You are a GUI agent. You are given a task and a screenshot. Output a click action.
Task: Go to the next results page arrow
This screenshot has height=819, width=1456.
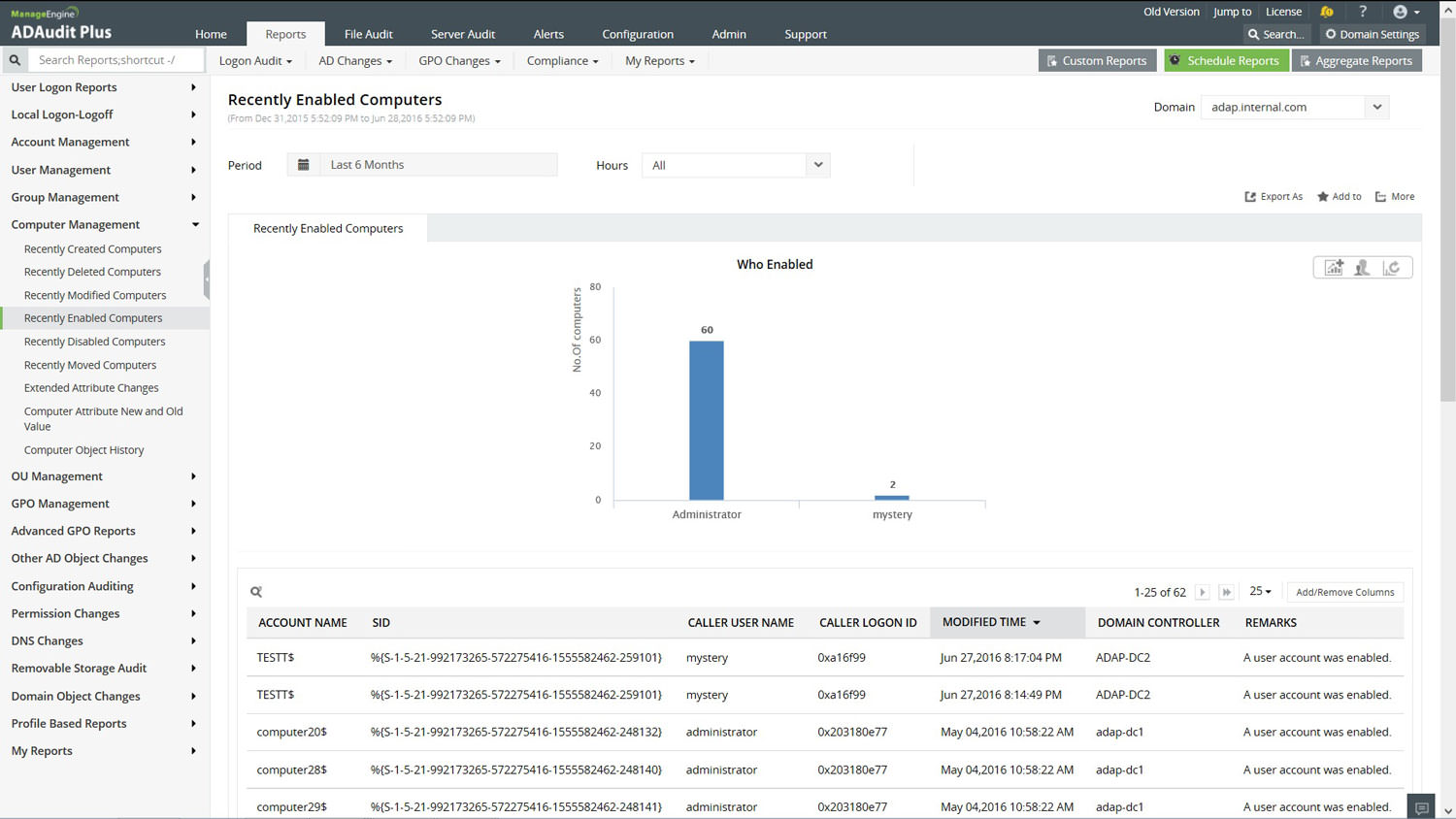pyautogui.click(x=1202, y=592)
